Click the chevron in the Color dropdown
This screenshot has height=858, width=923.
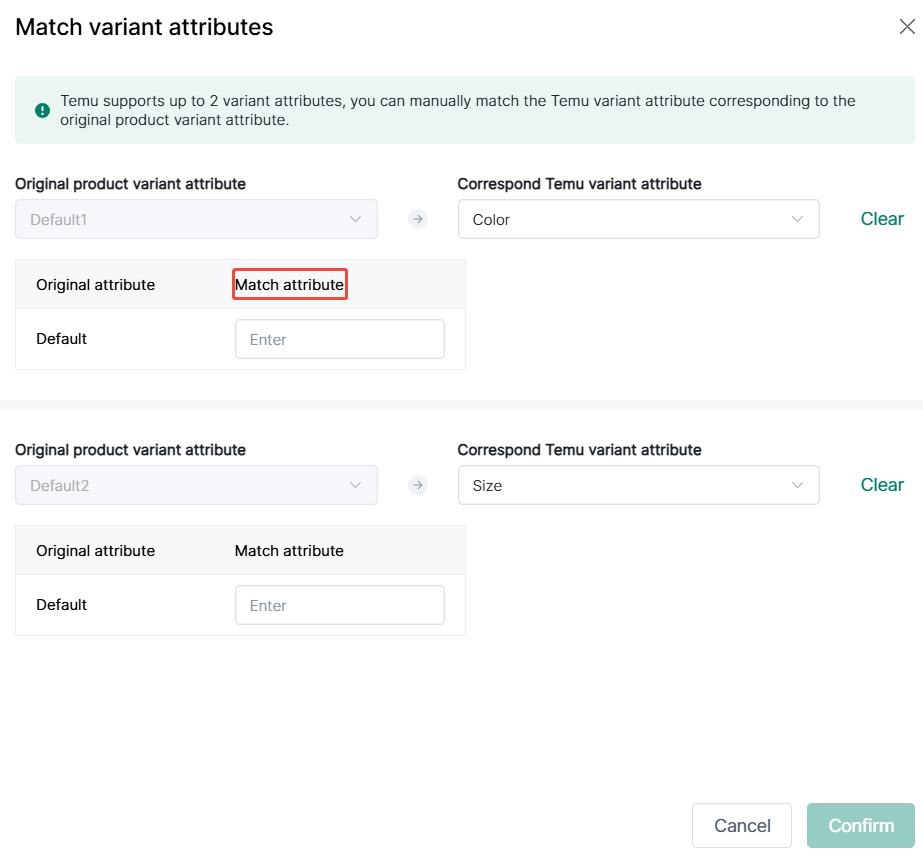797,219
